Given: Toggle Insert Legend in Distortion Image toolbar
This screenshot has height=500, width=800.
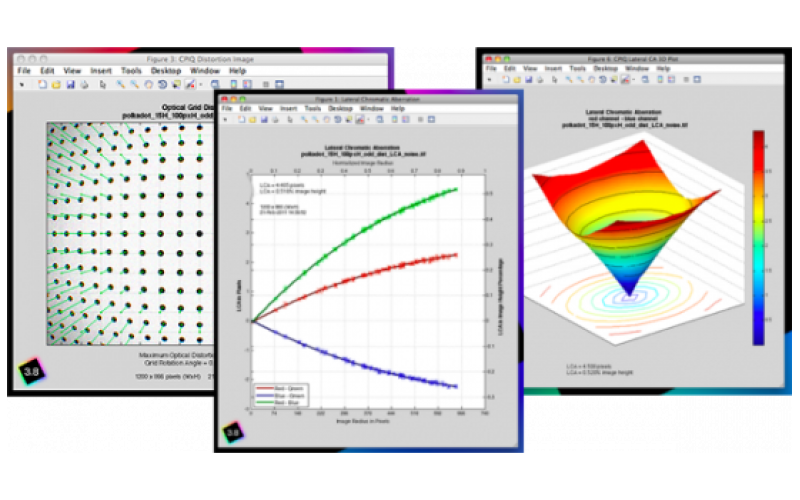Looking at the screenshot, I should tap(247, 85).
